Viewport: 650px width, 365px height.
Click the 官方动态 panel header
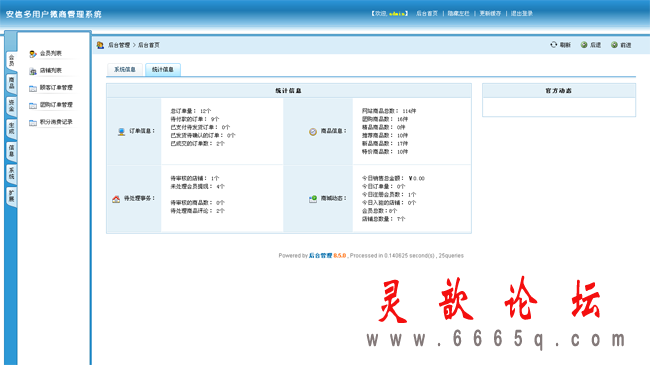point(558,90)
